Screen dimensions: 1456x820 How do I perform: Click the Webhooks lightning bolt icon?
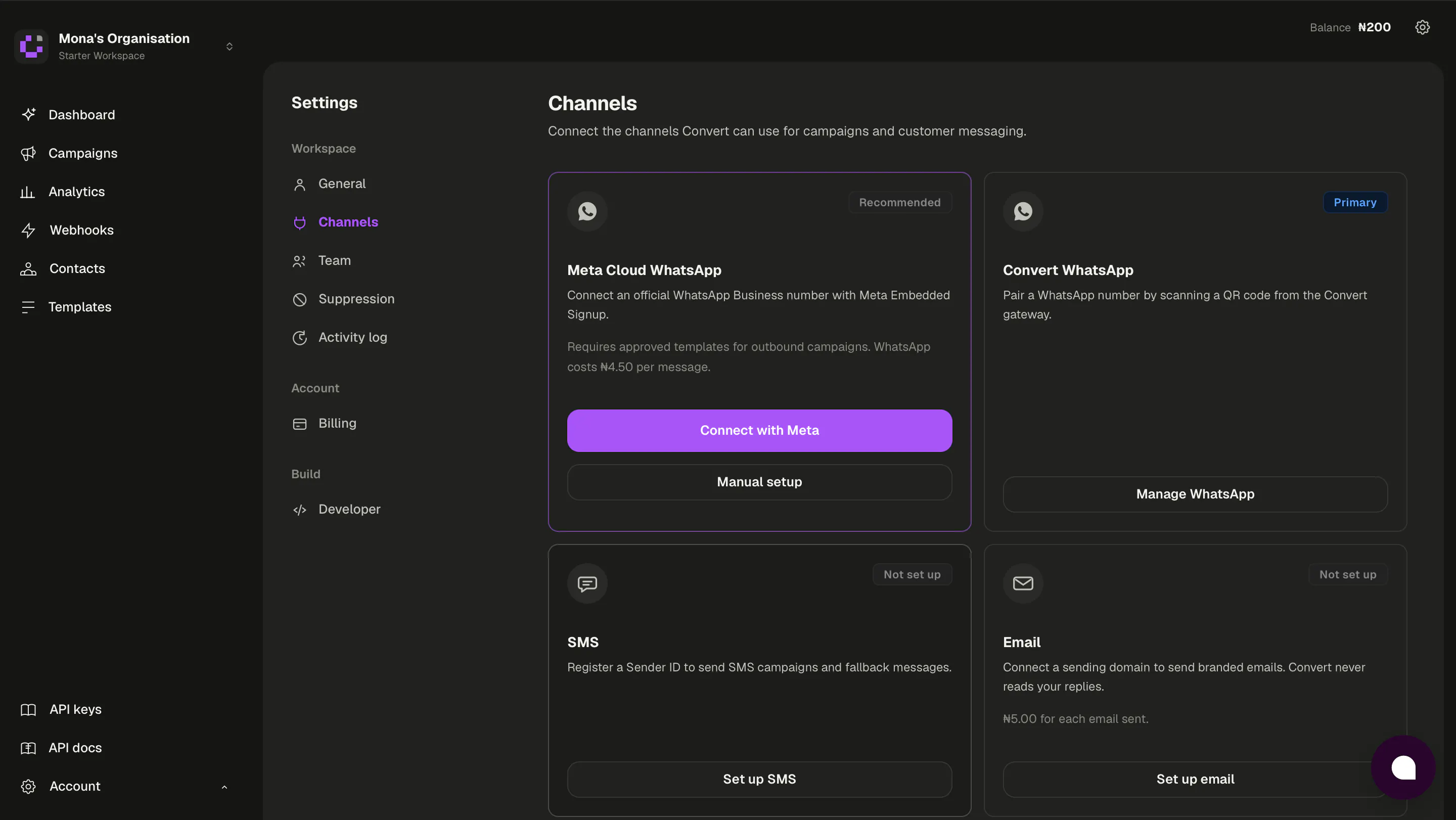(28, 230)
